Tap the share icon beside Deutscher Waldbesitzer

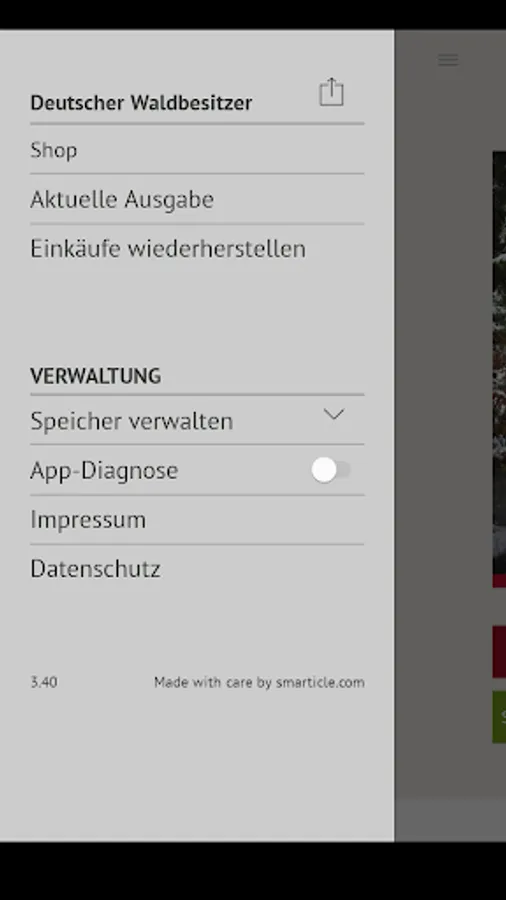point(331,92)
